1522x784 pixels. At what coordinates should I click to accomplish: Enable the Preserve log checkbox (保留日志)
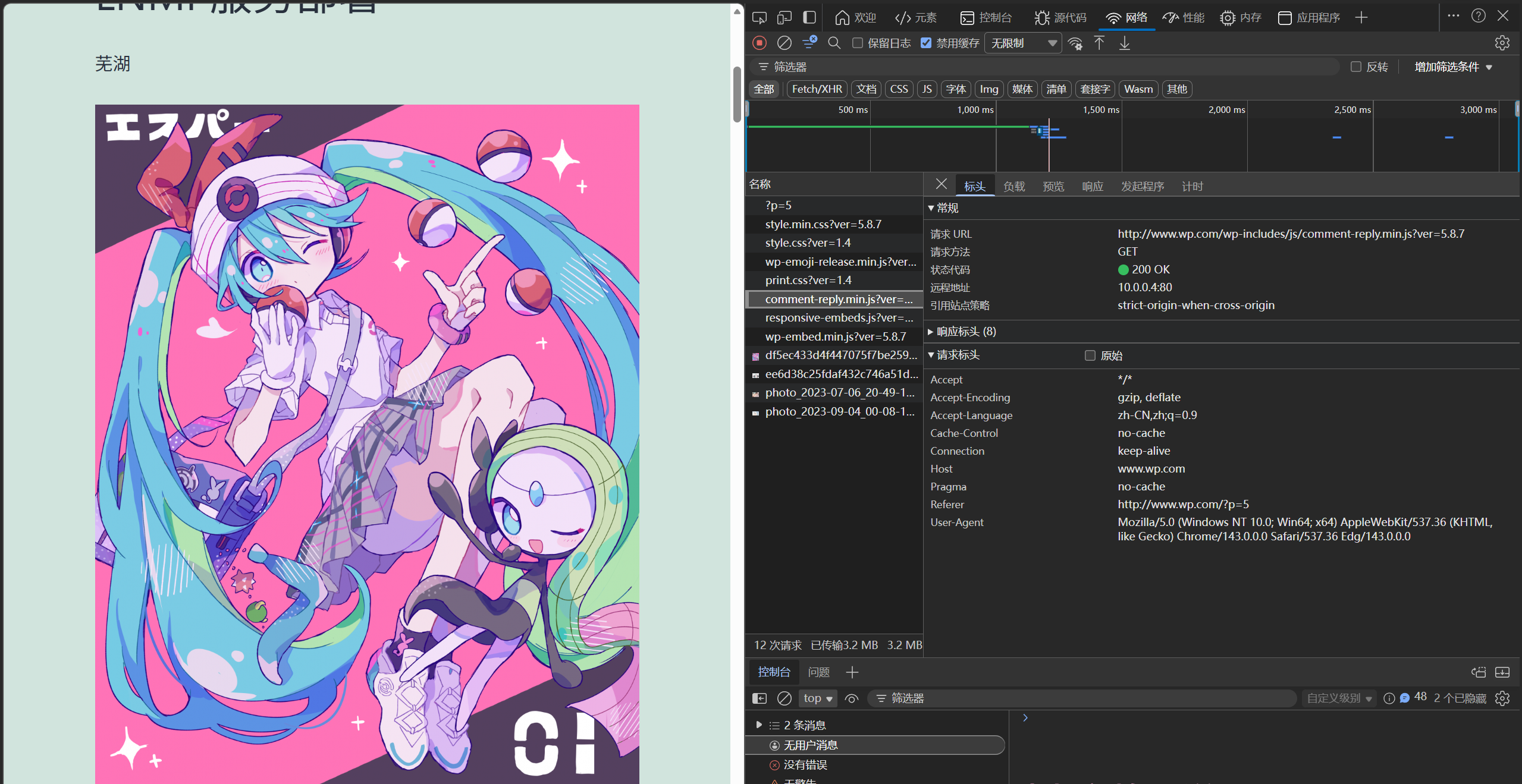pyautogui.click(x=858, y=43)
